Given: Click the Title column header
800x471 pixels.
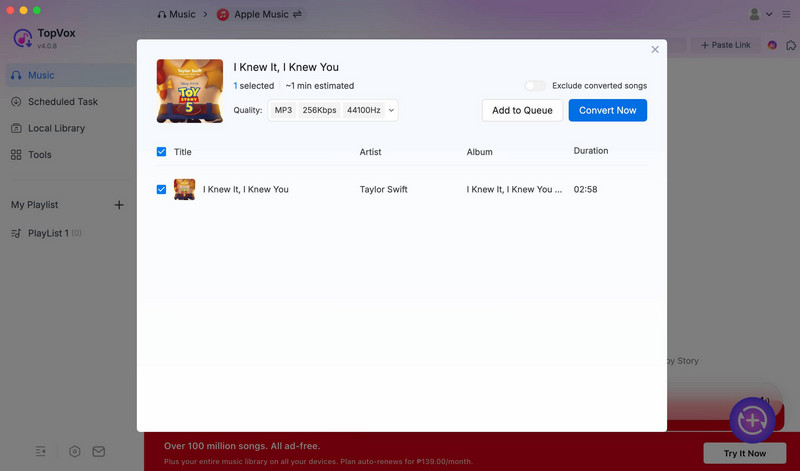Looking at the screenshot, I should (183, 152).
